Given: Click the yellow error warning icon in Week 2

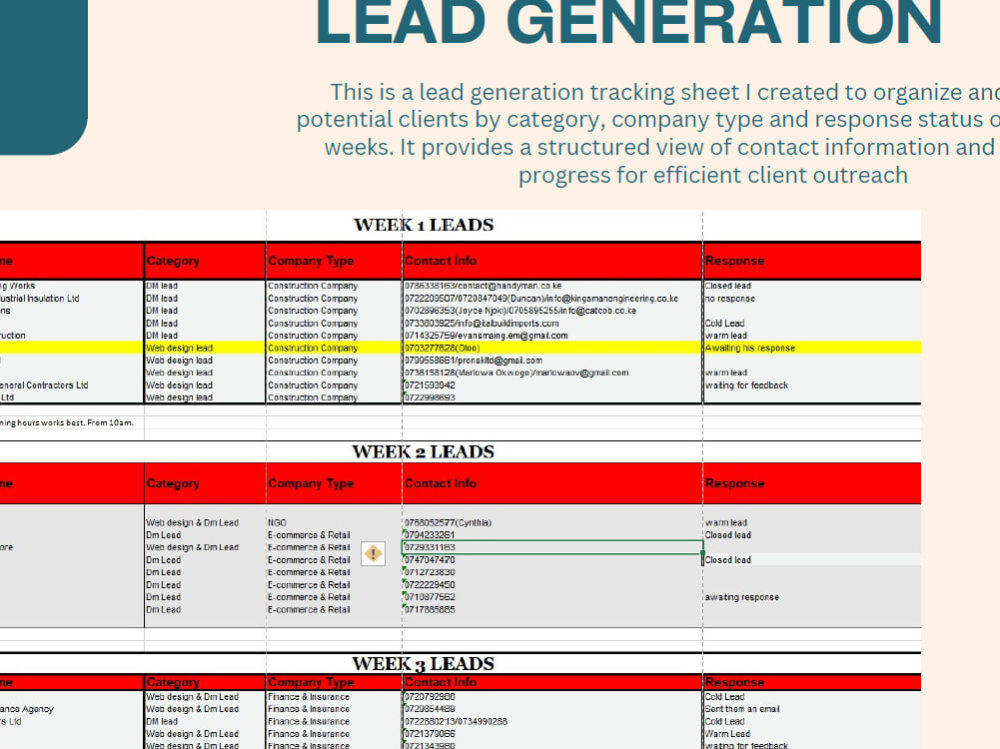Looking at the screenshot, I should click(x=373, y=554).
